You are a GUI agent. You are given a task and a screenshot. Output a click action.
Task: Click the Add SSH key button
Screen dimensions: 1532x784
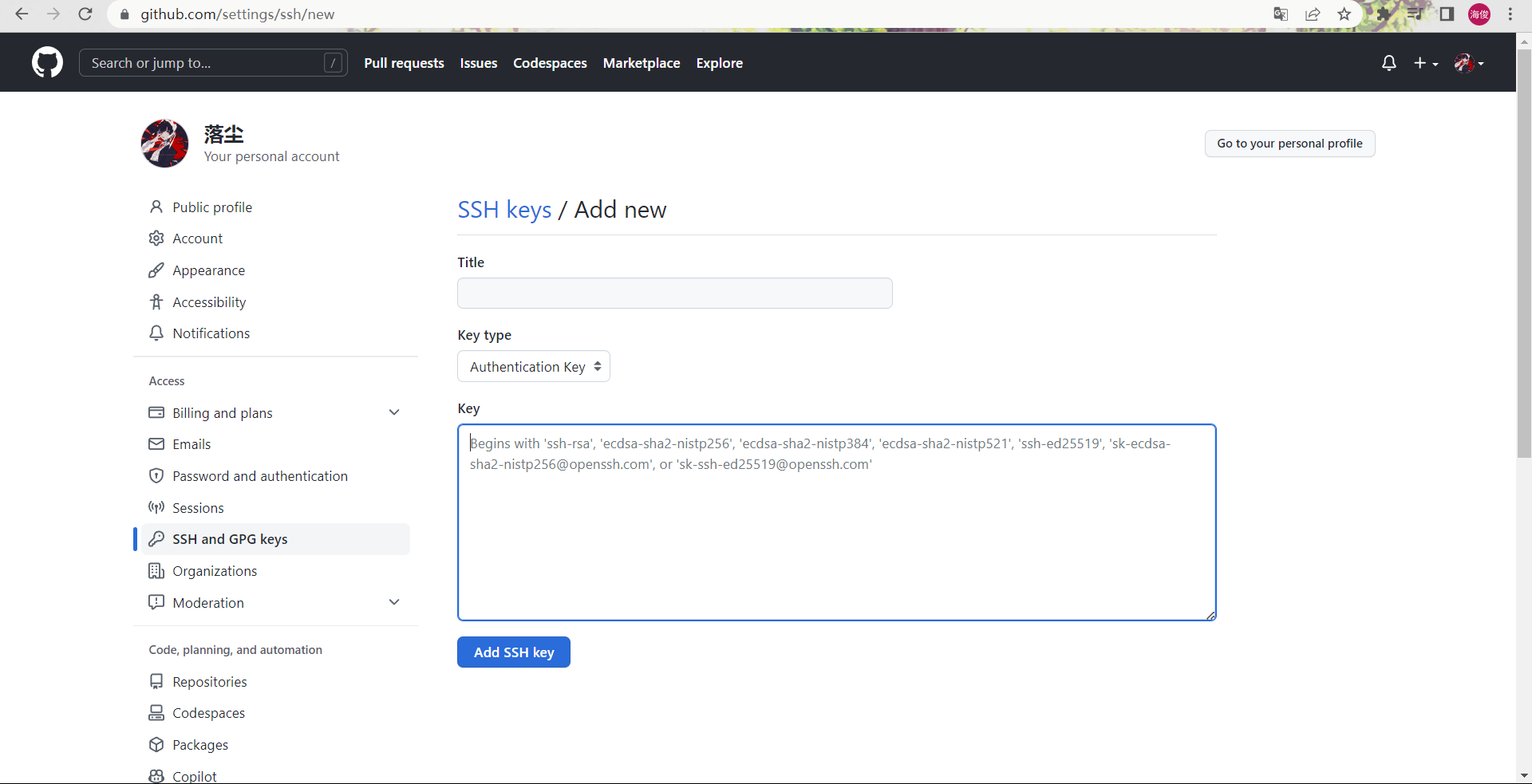pos(513,652)
